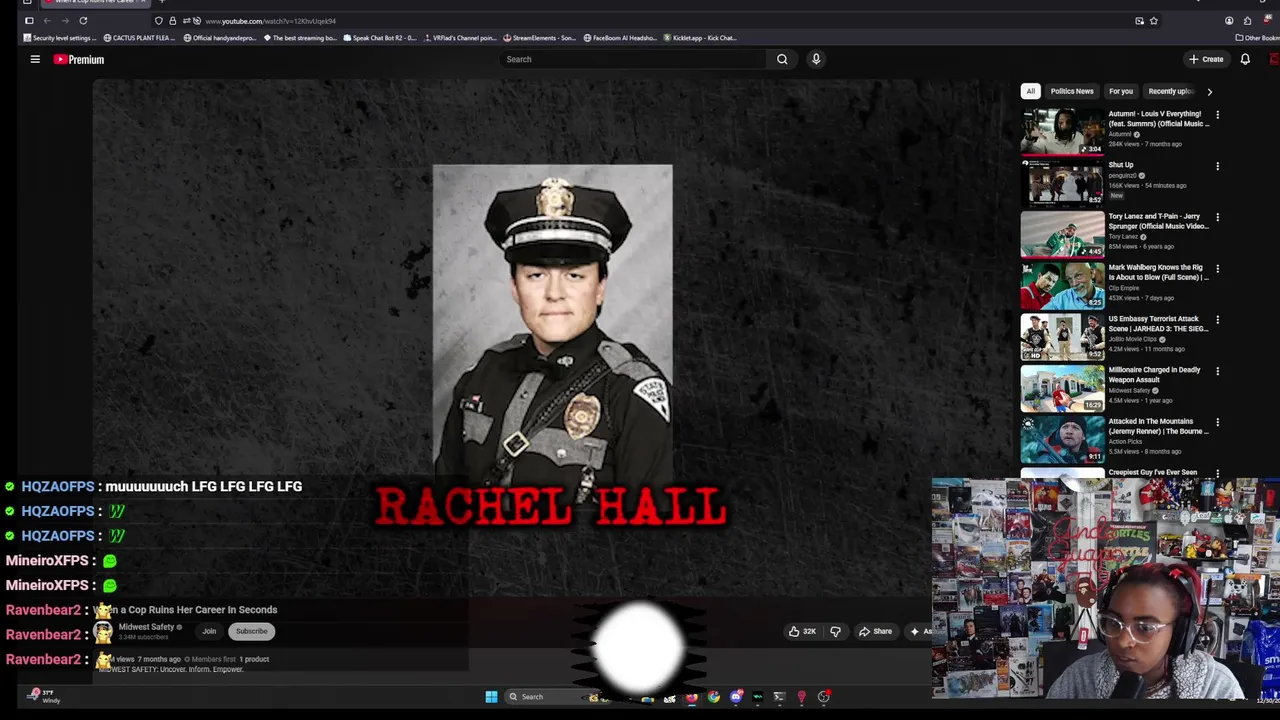Viewport: 1280px width, 720px height.
Task: Click the Subscribe button
Action: pyautogui.click(x=252, y=631)
